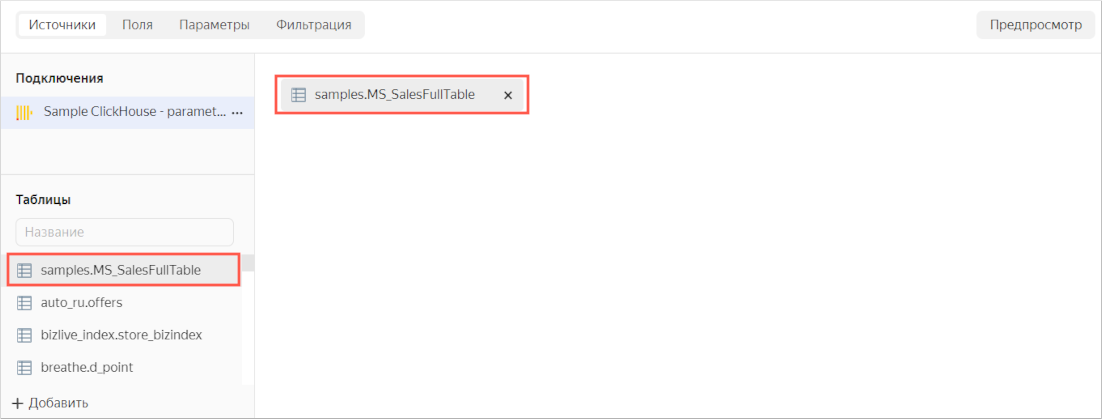1102x419 pixels.
Task: Click the plus icon next to Добавить
Action: pyautogui.click(x=17, y=403)
